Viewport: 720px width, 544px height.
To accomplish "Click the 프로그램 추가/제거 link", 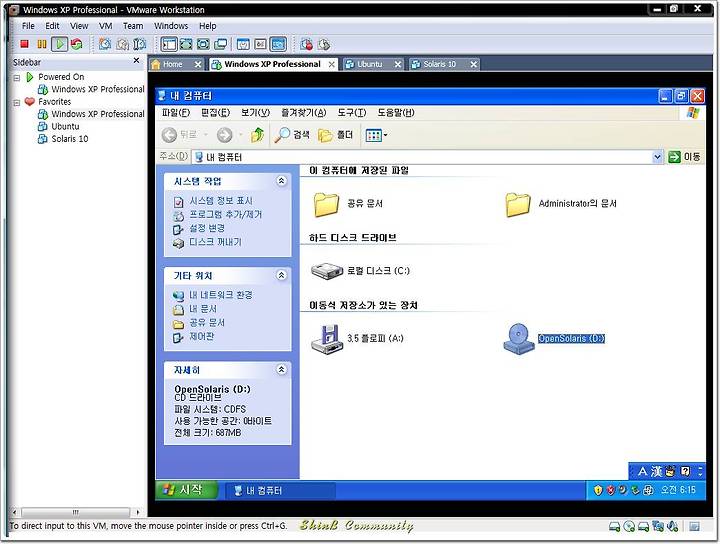I will coord(225,214).
